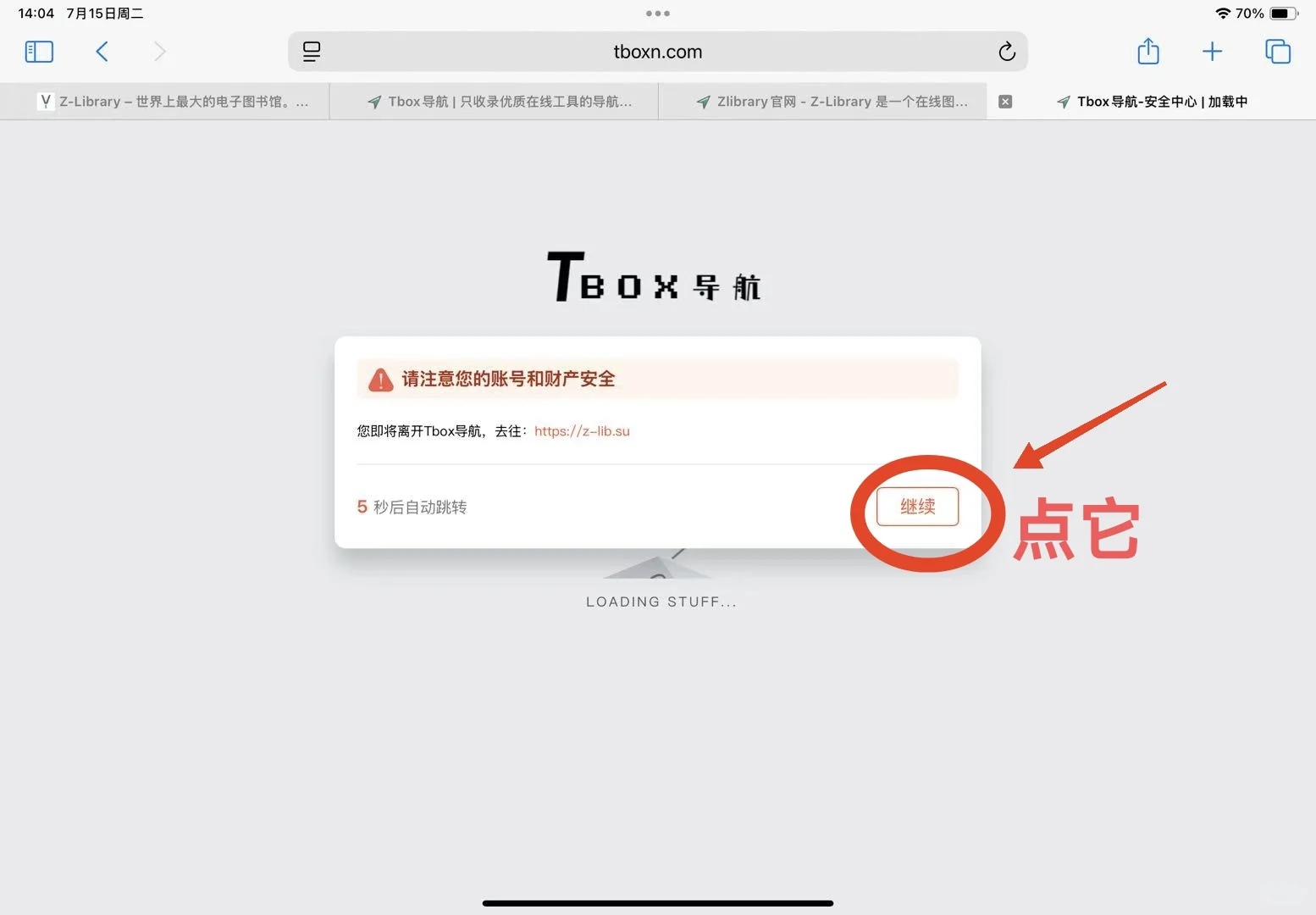
Task: Tap the tboxn.com address bar
Action: 658,52
